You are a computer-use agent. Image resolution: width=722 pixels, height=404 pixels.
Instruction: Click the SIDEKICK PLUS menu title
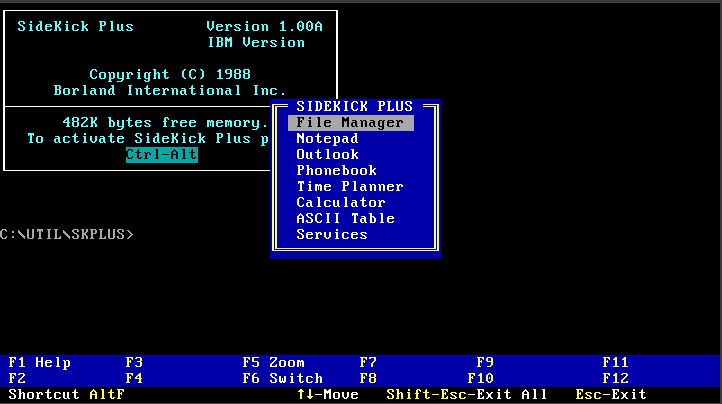(x=354, y=106)
